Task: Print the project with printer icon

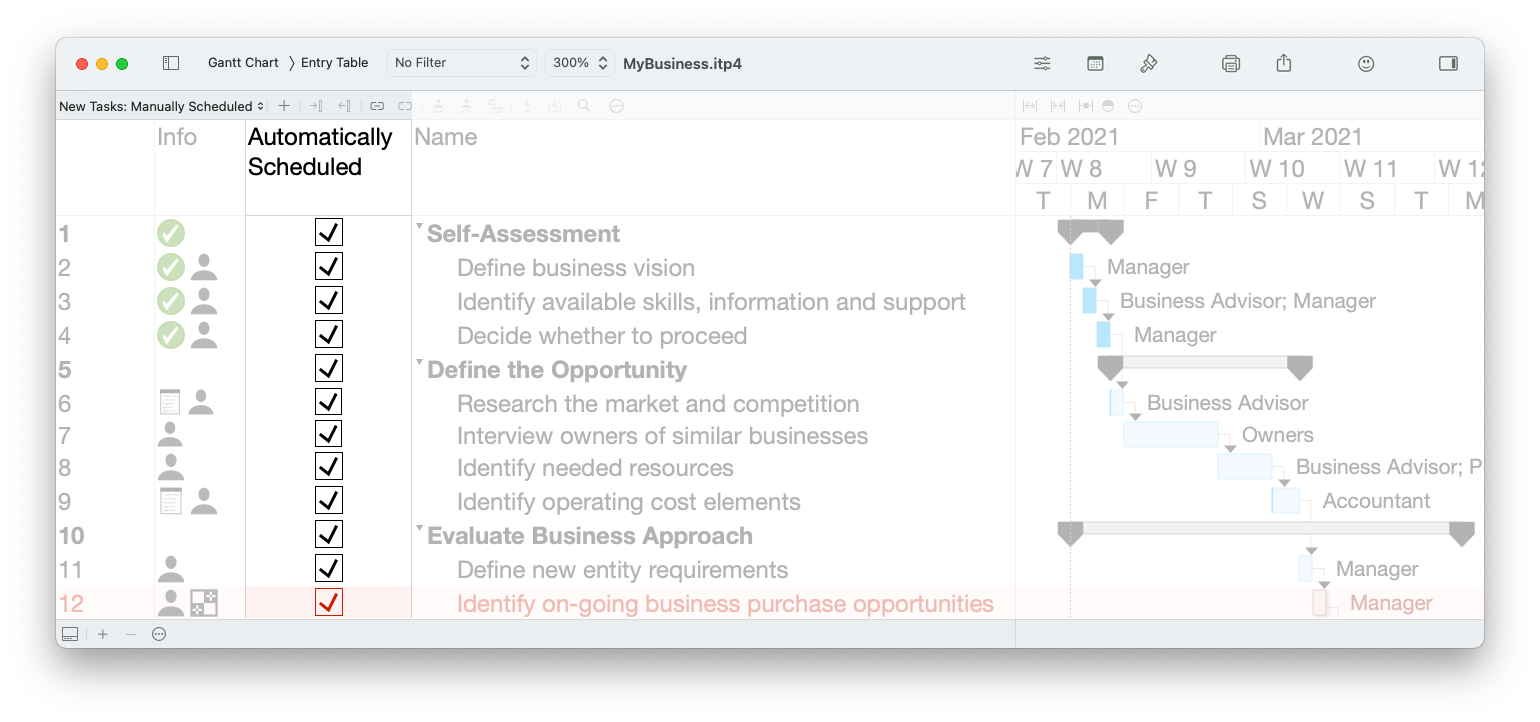Action: point(1231,63)
